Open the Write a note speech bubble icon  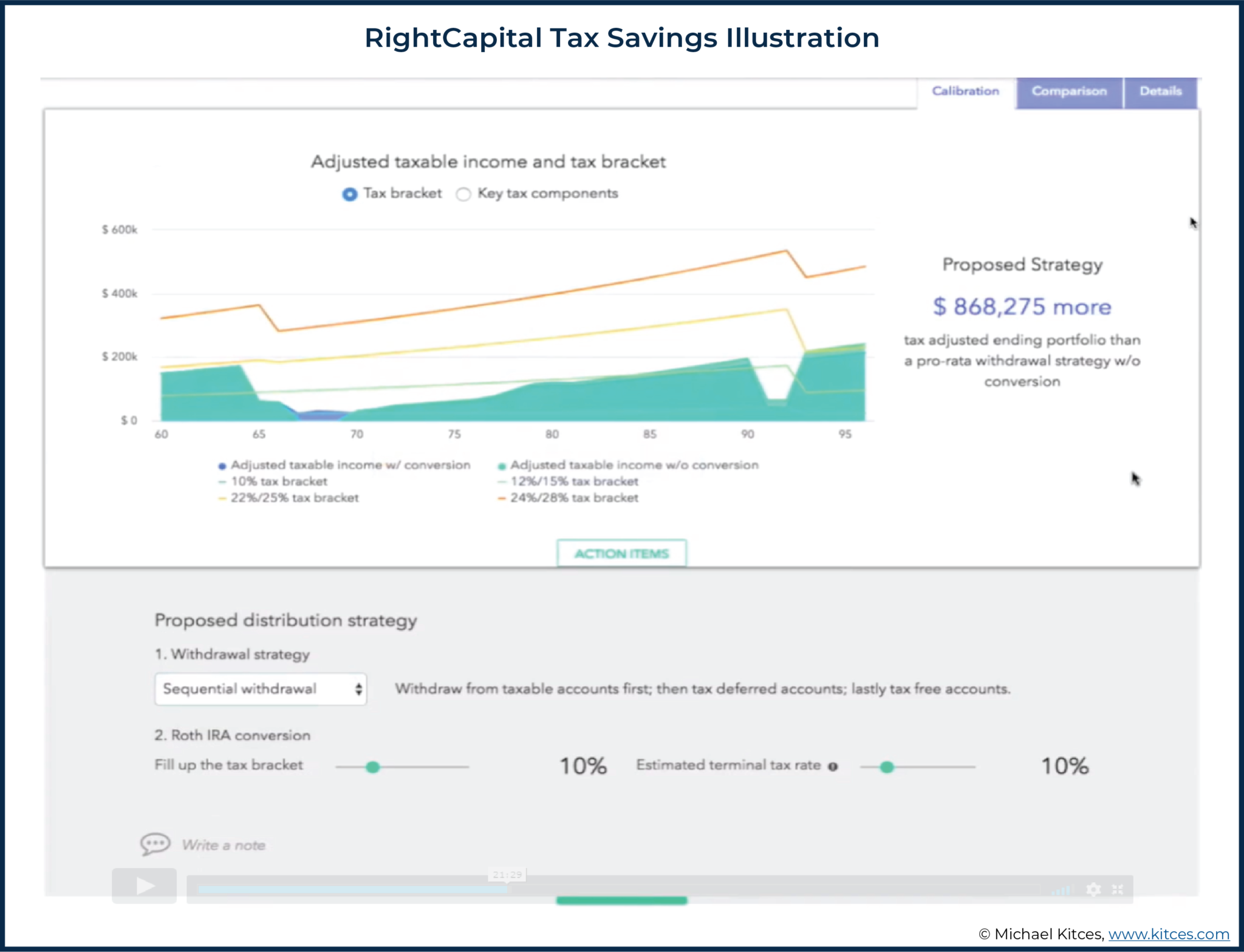click(154, 844)
